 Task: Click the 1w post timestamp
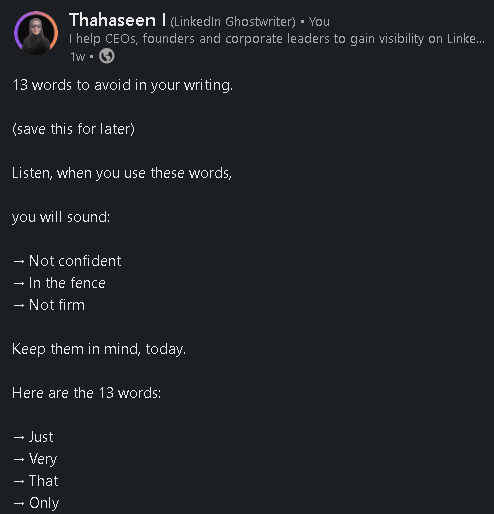pos(78,57)
